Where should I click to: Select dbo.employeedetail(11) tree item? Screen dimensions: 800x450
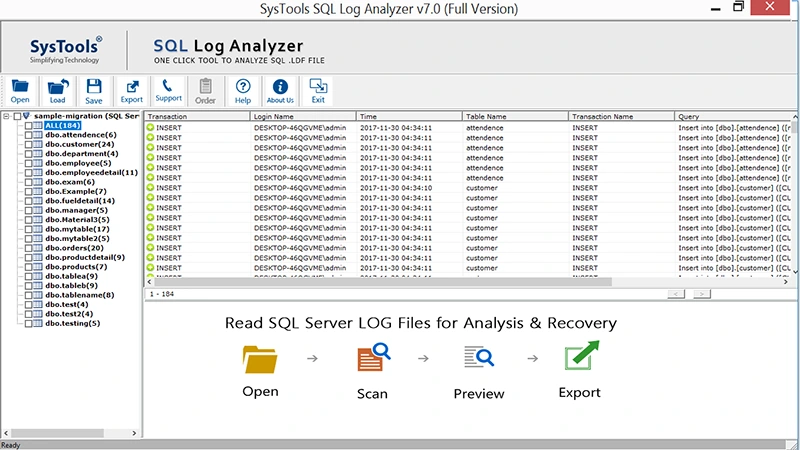(91, 172)
